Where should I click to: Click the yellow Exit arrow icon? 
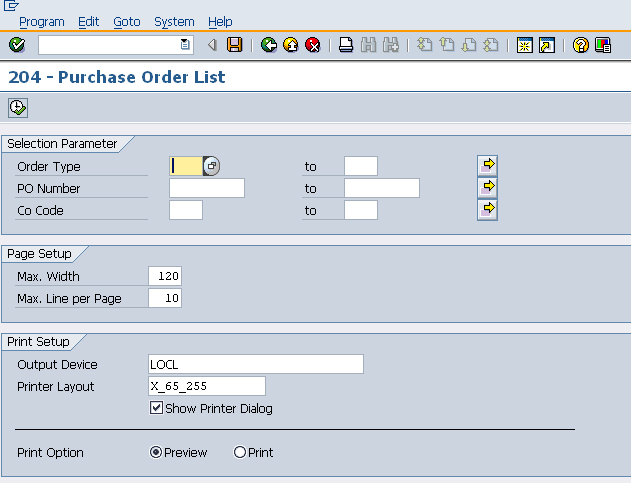[291, 45]
